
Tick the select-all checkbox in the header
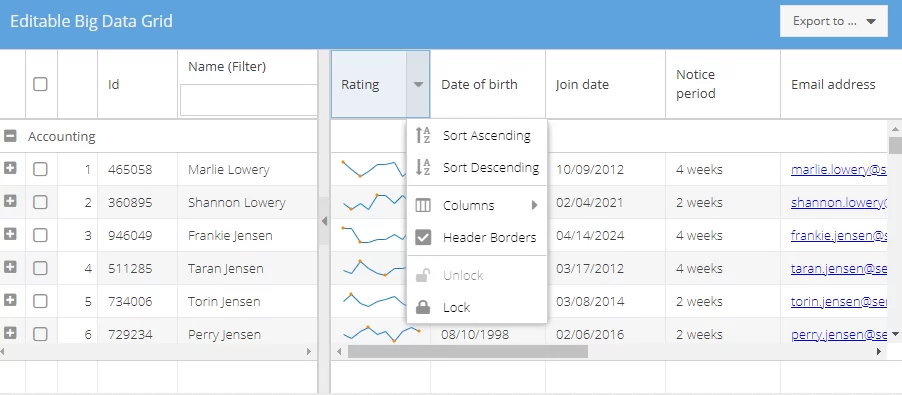[40, 85]
